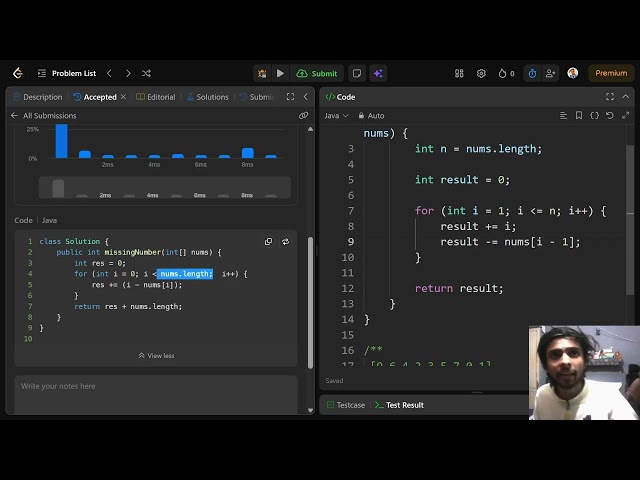Click the scroll down arrow in left panel

click(x=310, y=410)
